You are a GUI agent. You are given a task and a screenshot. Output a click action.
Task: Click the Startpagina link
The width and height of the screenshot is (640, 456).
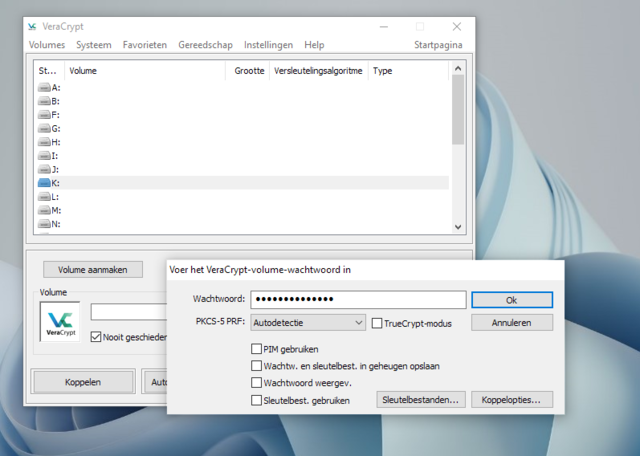coord(438,45)
